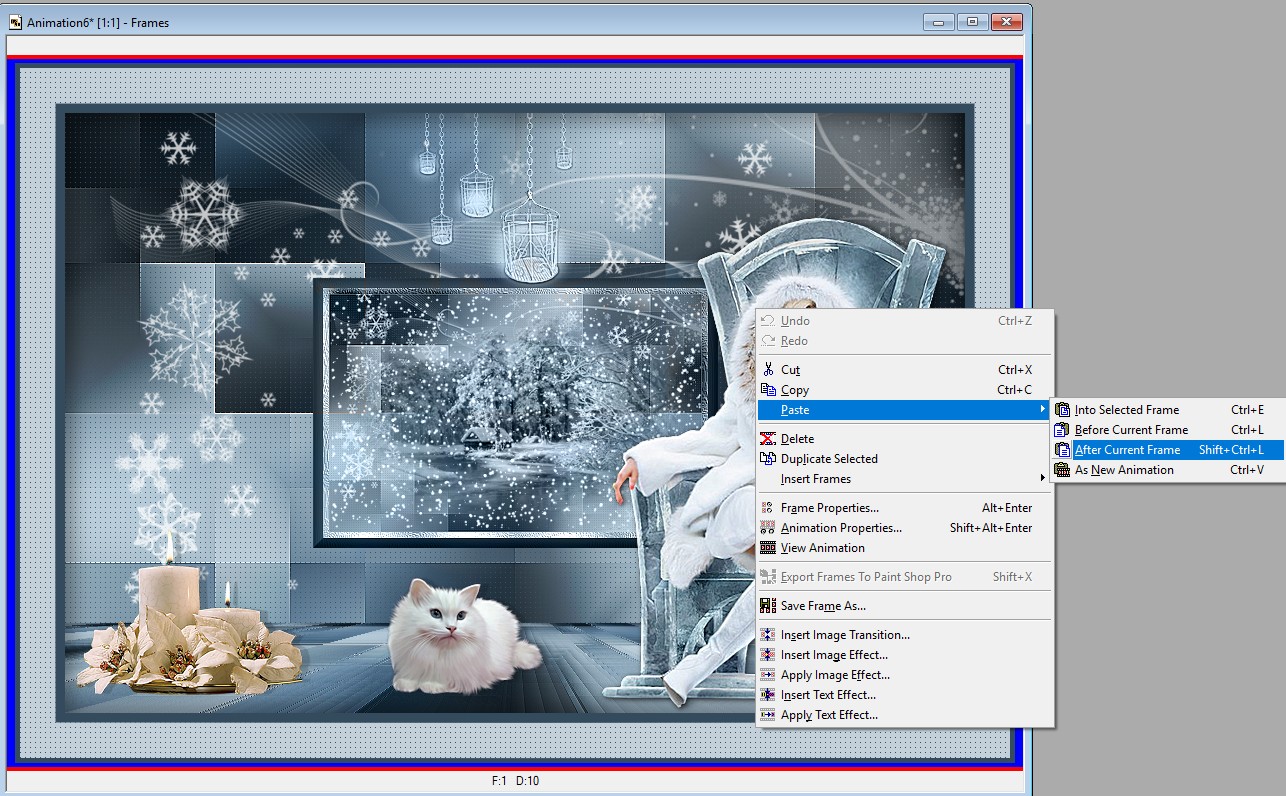This screenshot has width=1286, height=796.
Task: Choose View Animation entry
Action: (x=903, y=548)
